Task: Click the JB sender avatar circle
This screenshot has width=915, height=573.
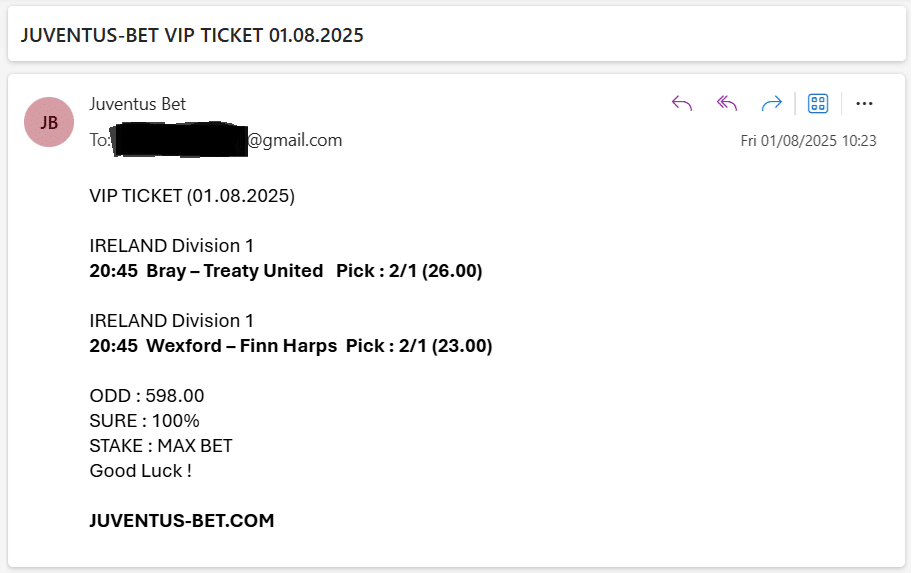Action: point(49,122)
